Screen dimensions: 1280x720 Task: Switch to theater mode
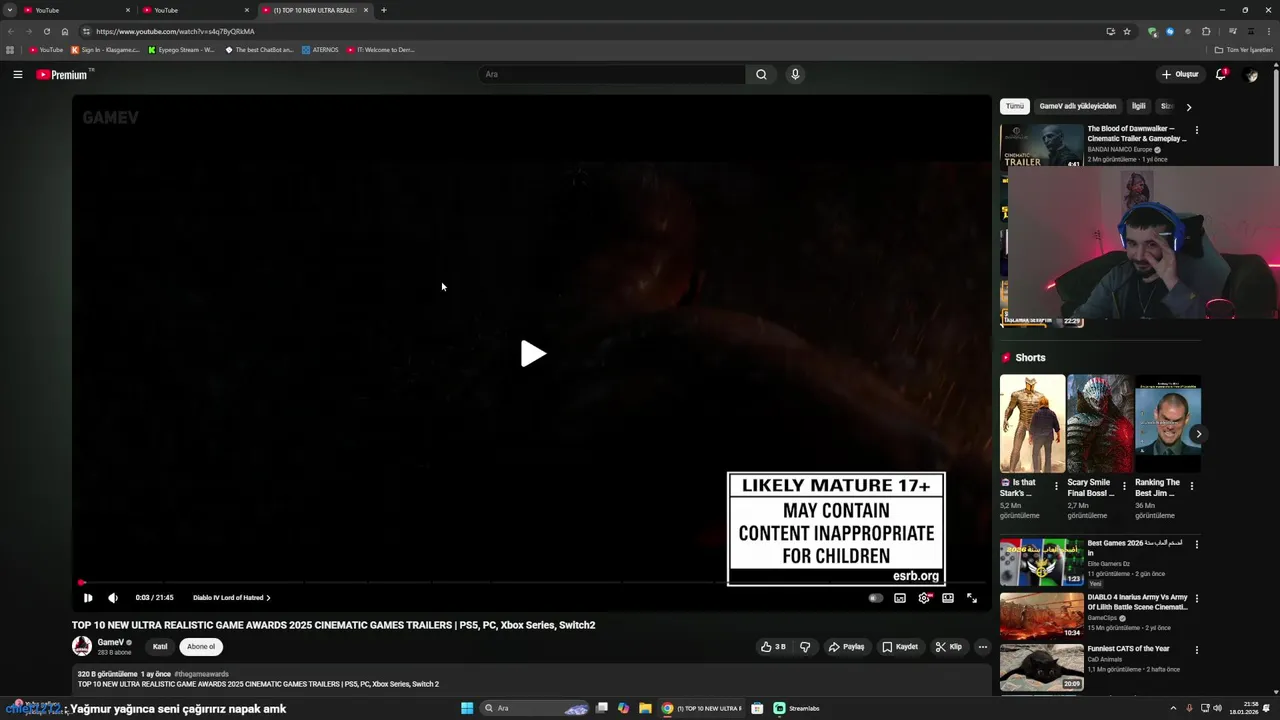coord(948,598)
